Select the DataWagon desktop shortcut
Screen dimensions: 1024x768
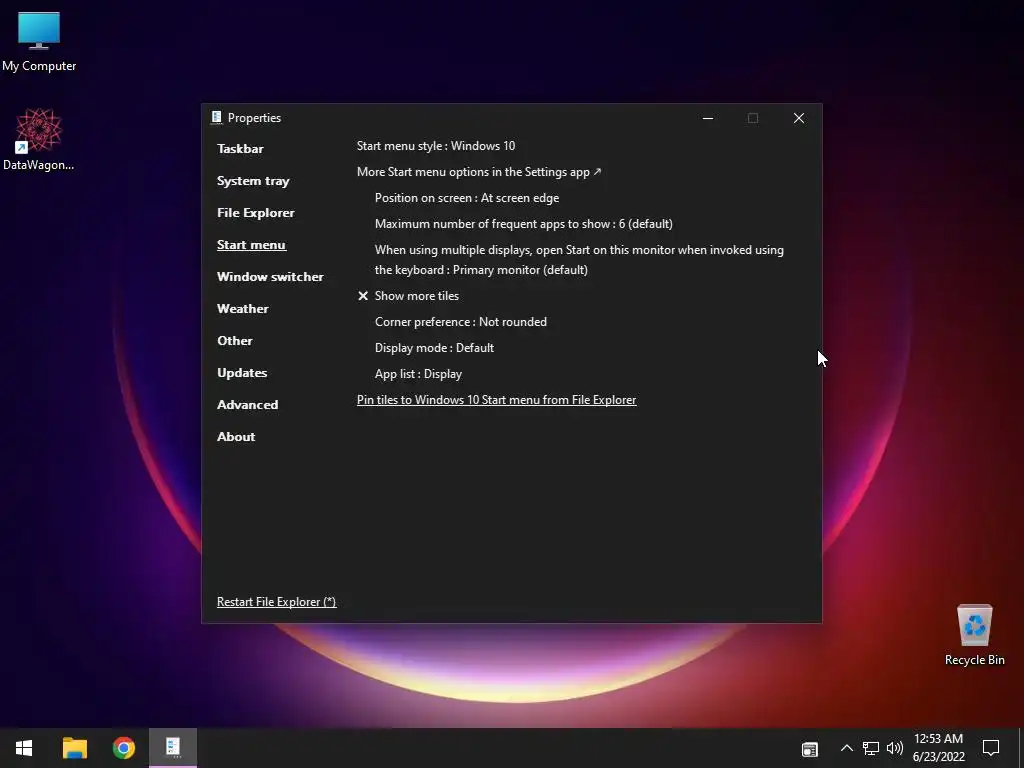point(39,140)
